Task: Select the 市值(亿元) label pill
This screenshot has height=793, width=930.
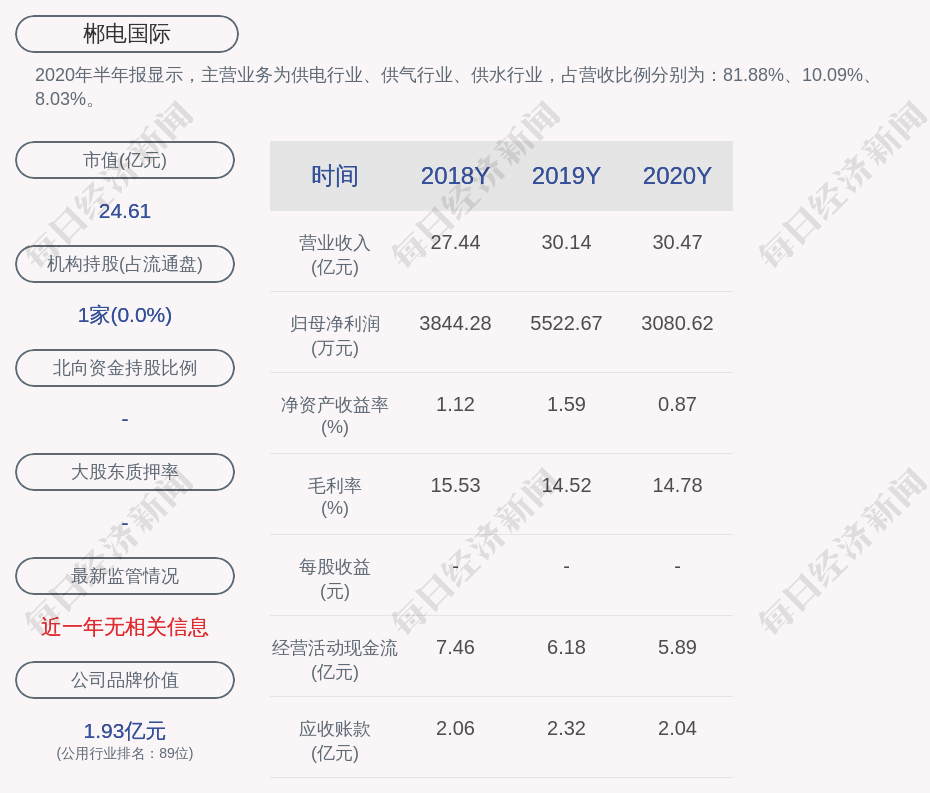Action: [125, 160]
